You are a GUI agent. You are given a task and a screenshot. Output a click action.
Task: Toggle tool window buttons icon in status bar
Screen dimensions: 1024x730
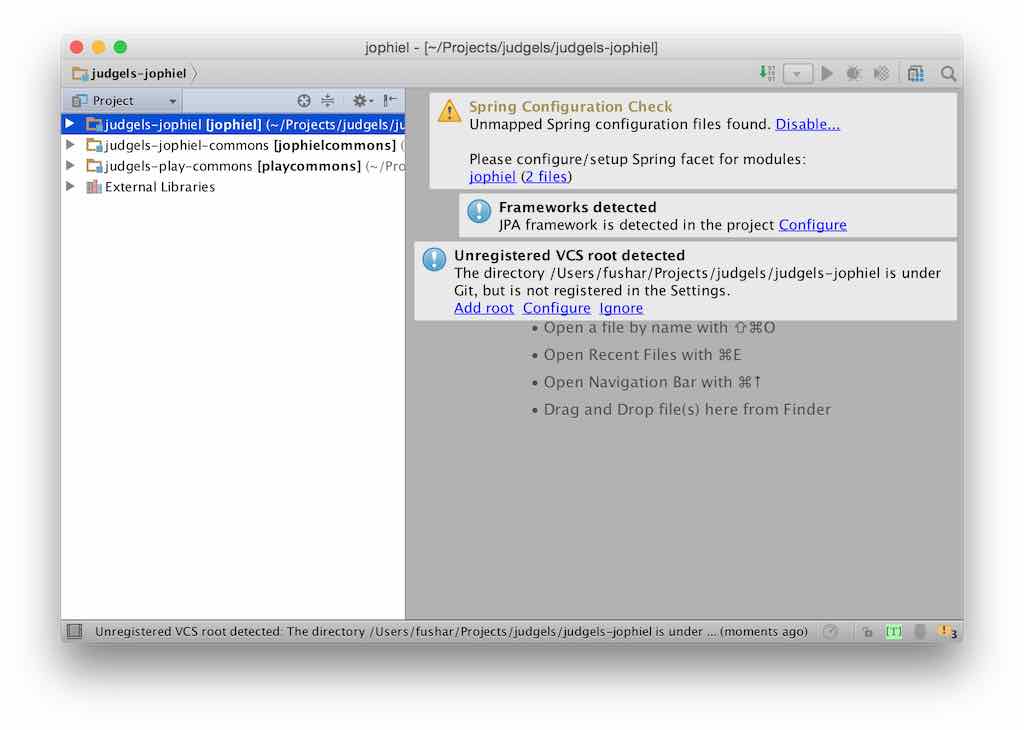pyautogui.click(x=74, y=631)
